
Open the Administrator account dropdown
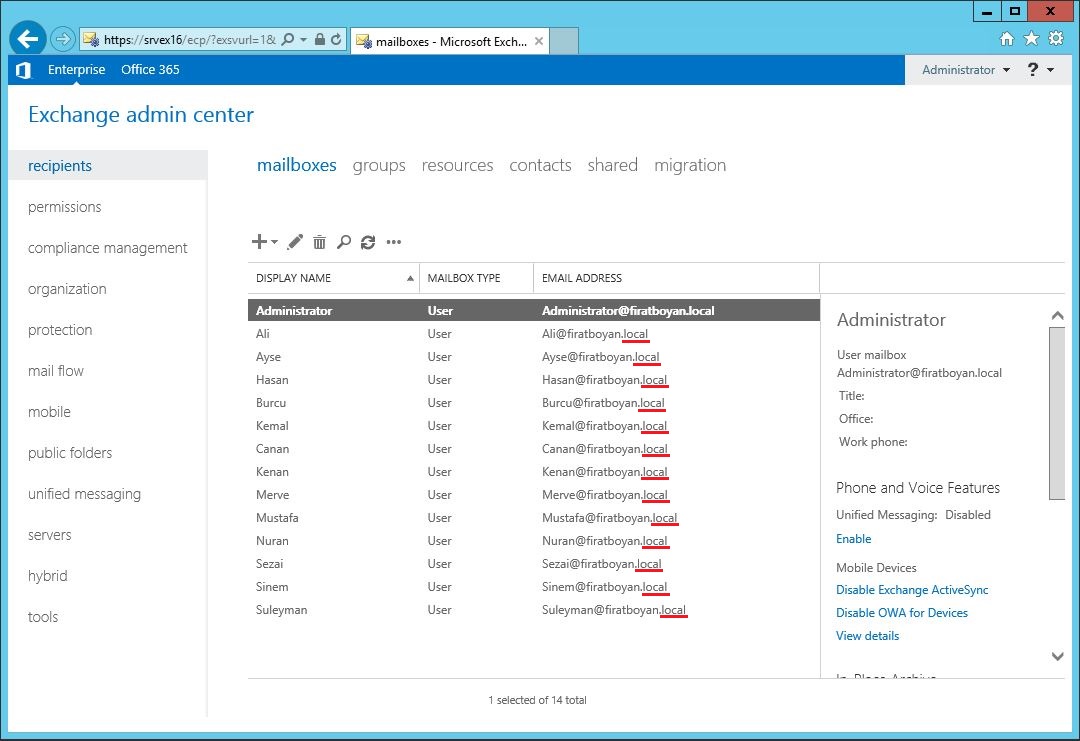[x=966, y=70]
